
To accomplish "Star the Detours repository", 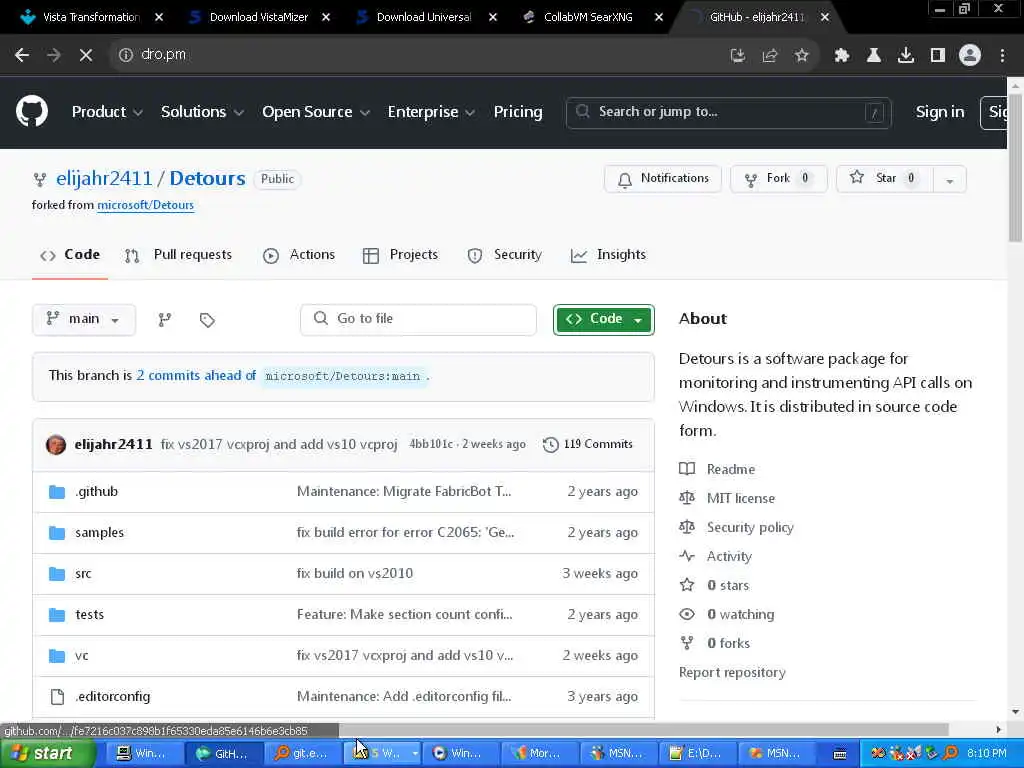I will [x=885, y=179].
